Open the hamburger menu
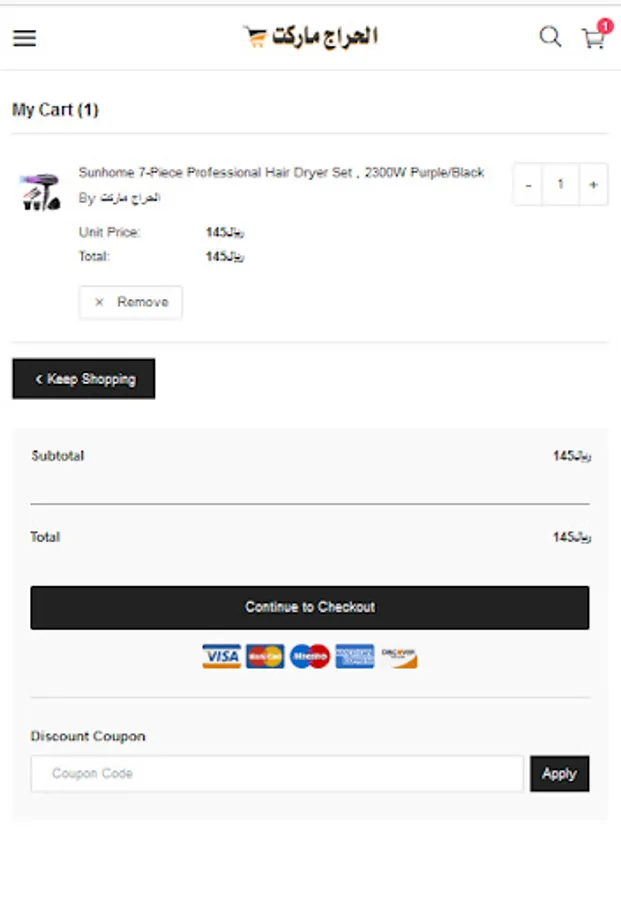The image size is (621, 900). pos(24,38)
